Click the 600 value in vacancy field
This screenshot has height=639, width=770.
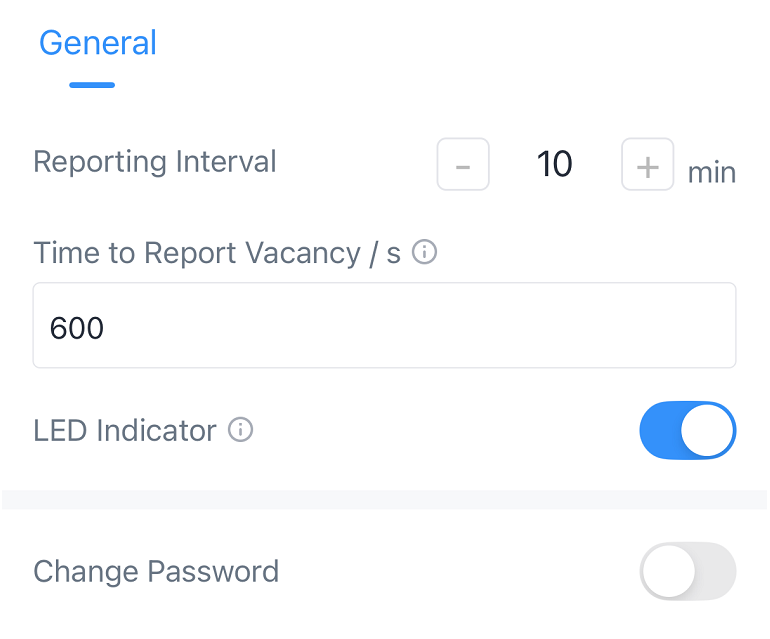coord(77,327)
